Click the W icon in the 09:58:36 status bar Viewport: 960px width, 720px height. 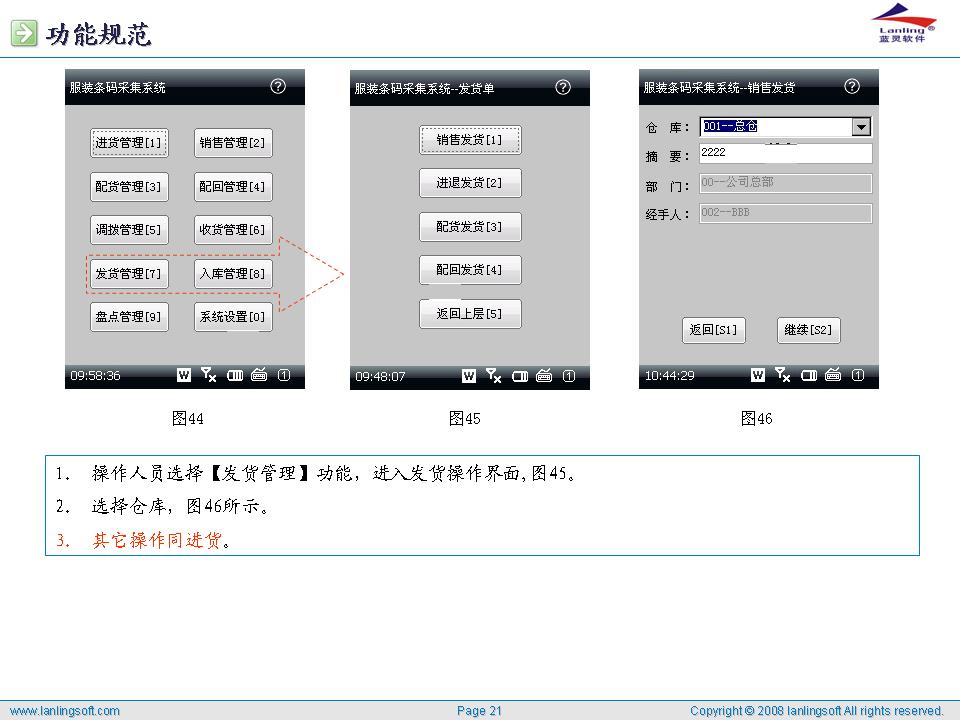pyautogui.click(x=184, y=375)
